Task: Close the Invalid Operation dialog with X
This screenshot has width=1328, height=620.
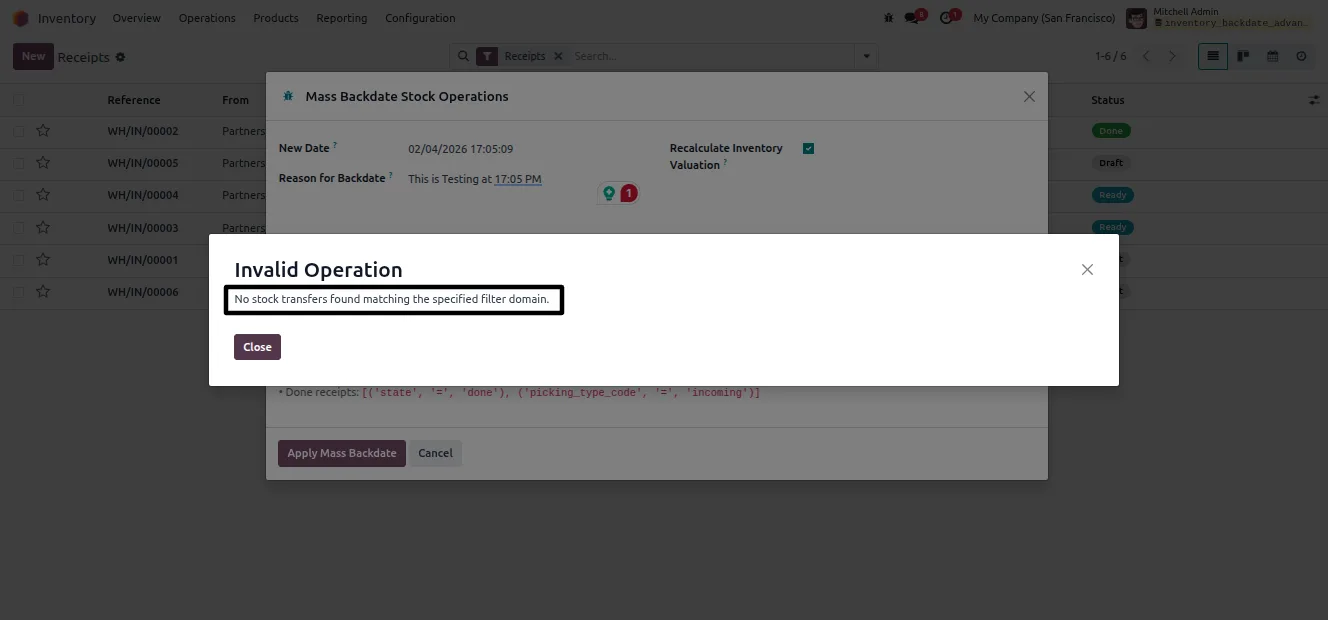Action: (1087, 270)
